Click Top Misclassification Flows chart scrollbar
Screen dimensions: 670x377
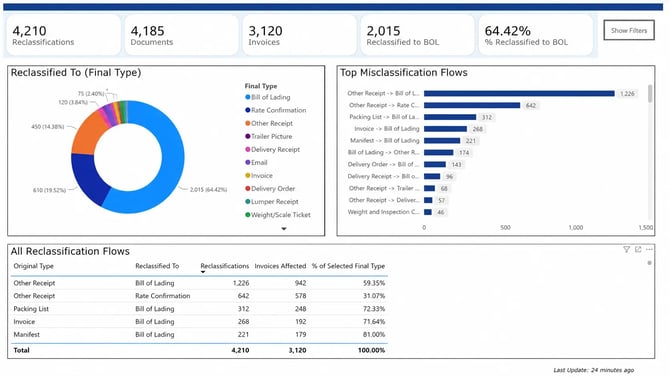click(x=650, y=93)
